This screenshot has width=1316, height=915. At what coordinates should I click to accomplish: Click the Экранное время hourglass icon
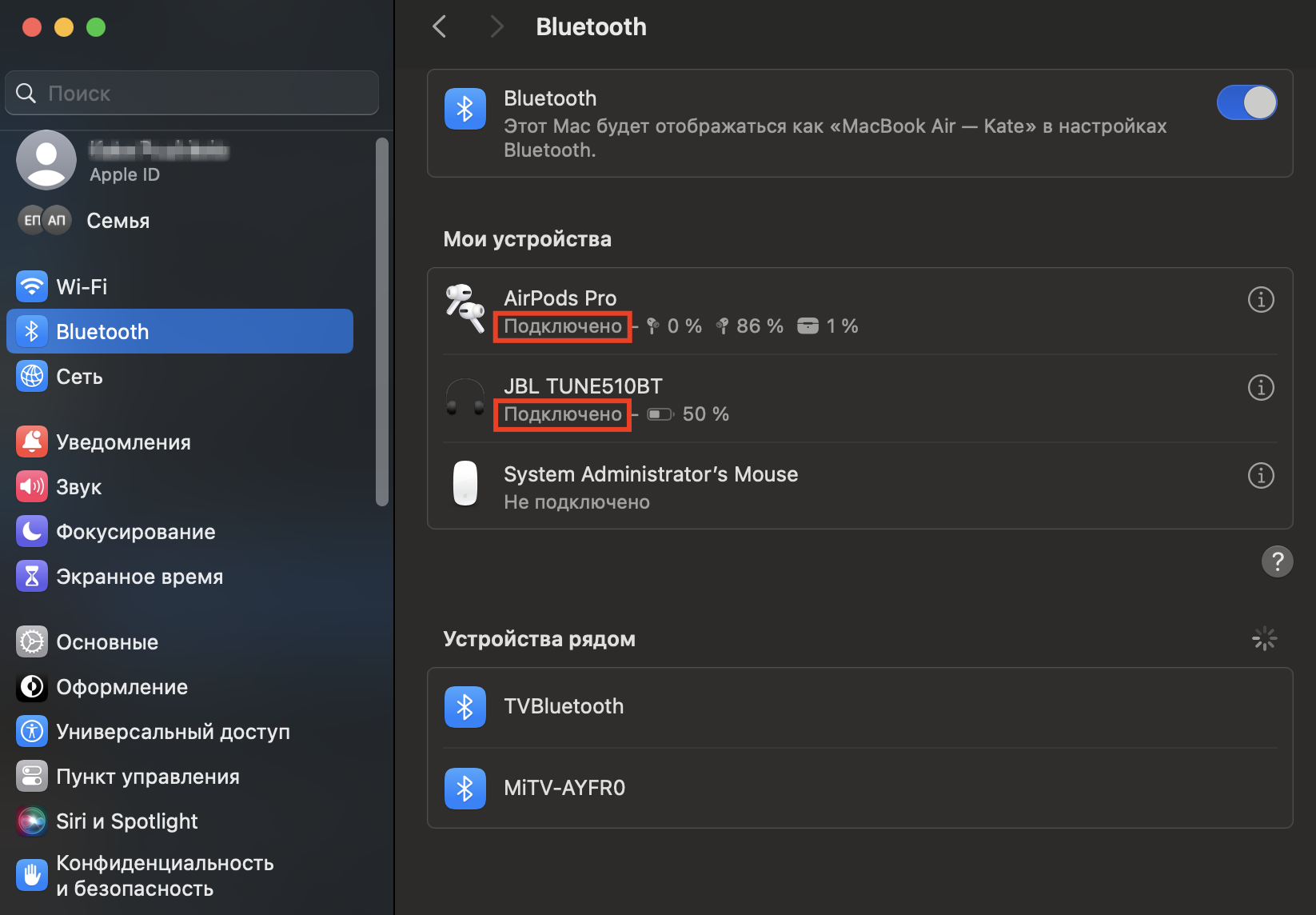(32, 576)
